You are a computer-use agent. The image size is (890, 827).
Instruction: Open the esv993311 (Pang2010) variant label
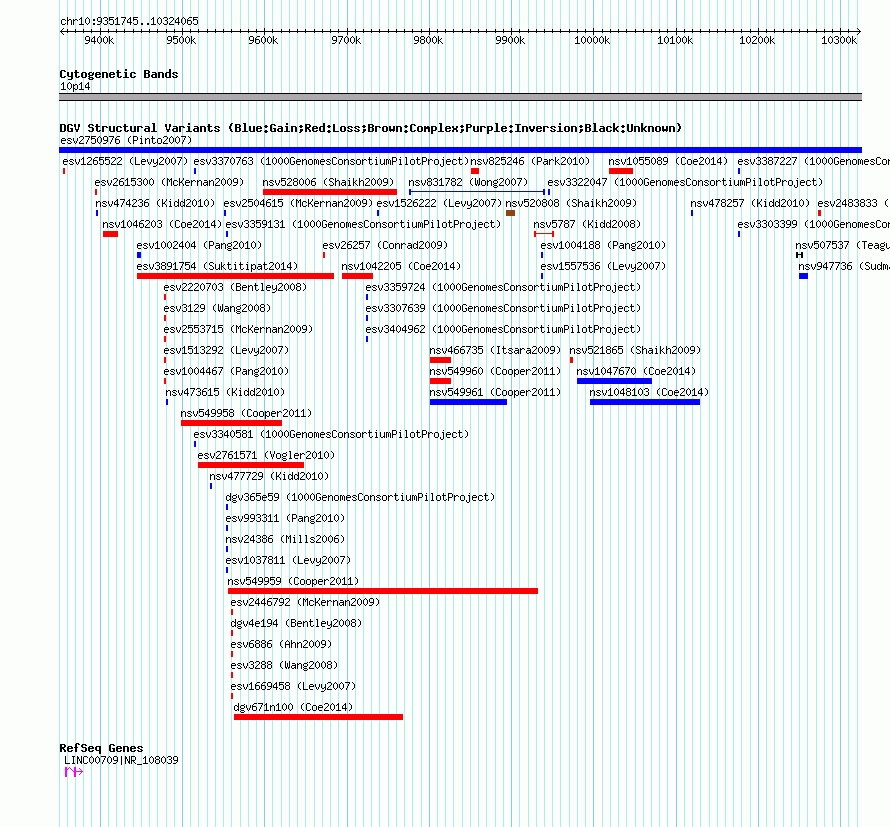coord(286,518)
